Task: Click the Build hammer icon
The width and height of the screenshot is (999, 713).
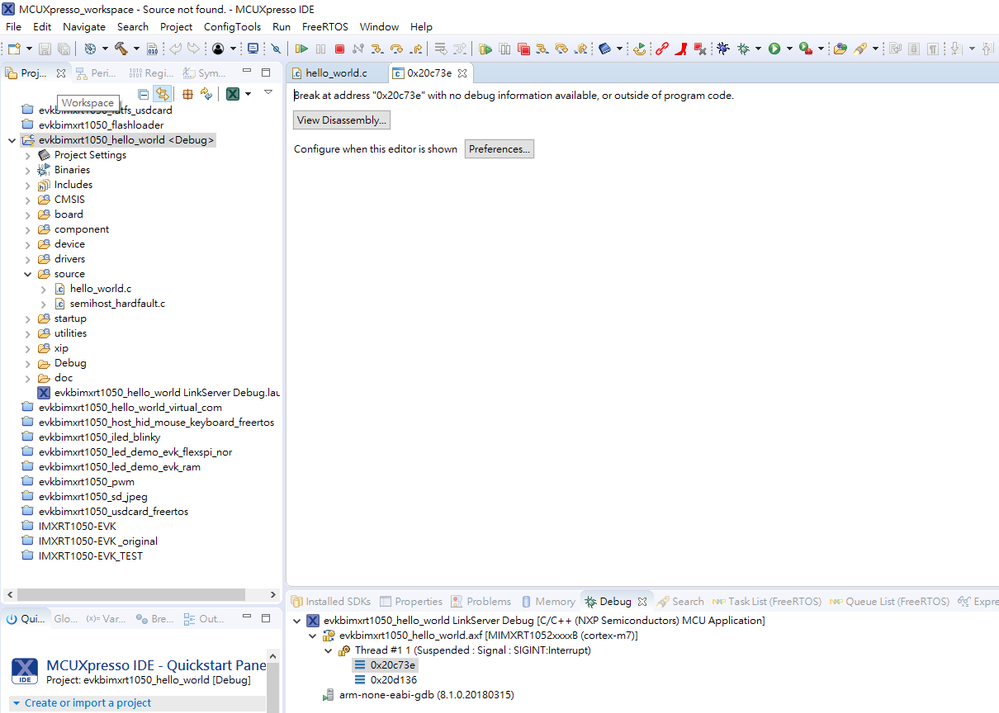Action: pos(121,48)
